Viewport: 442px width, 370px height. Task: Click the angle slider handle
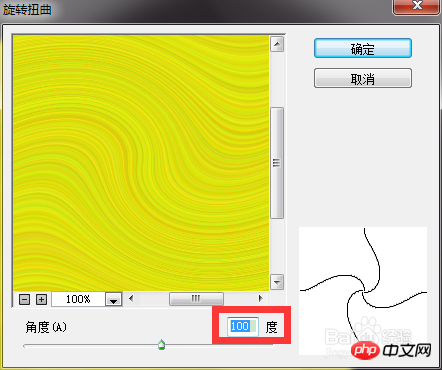tap(162, 345)
